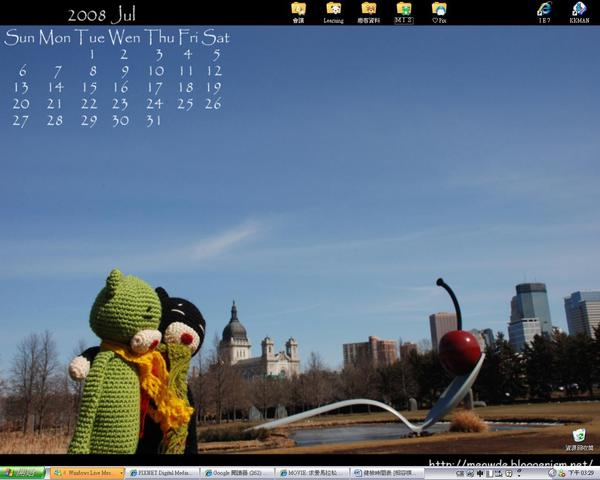
Task: Open the Windows Live Messenger taskbar group arrow
Action: [x=121, y=473]
